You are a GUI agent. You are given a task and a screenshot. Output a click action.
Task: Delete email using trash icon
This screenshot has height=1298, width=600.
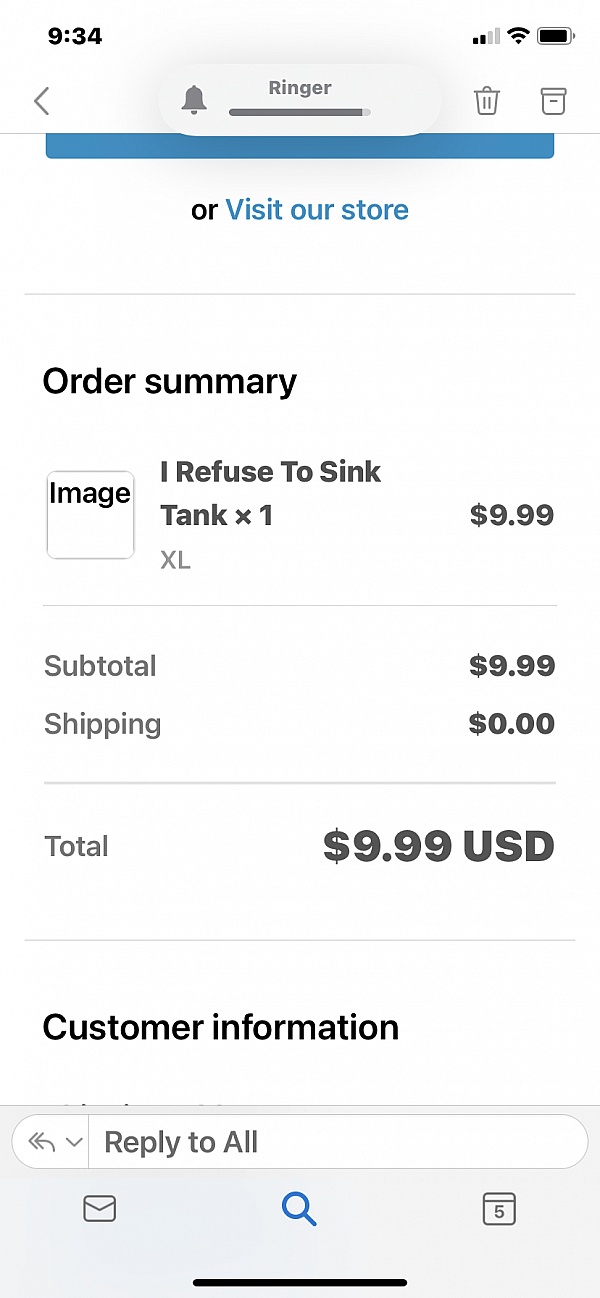pos(487,101)
